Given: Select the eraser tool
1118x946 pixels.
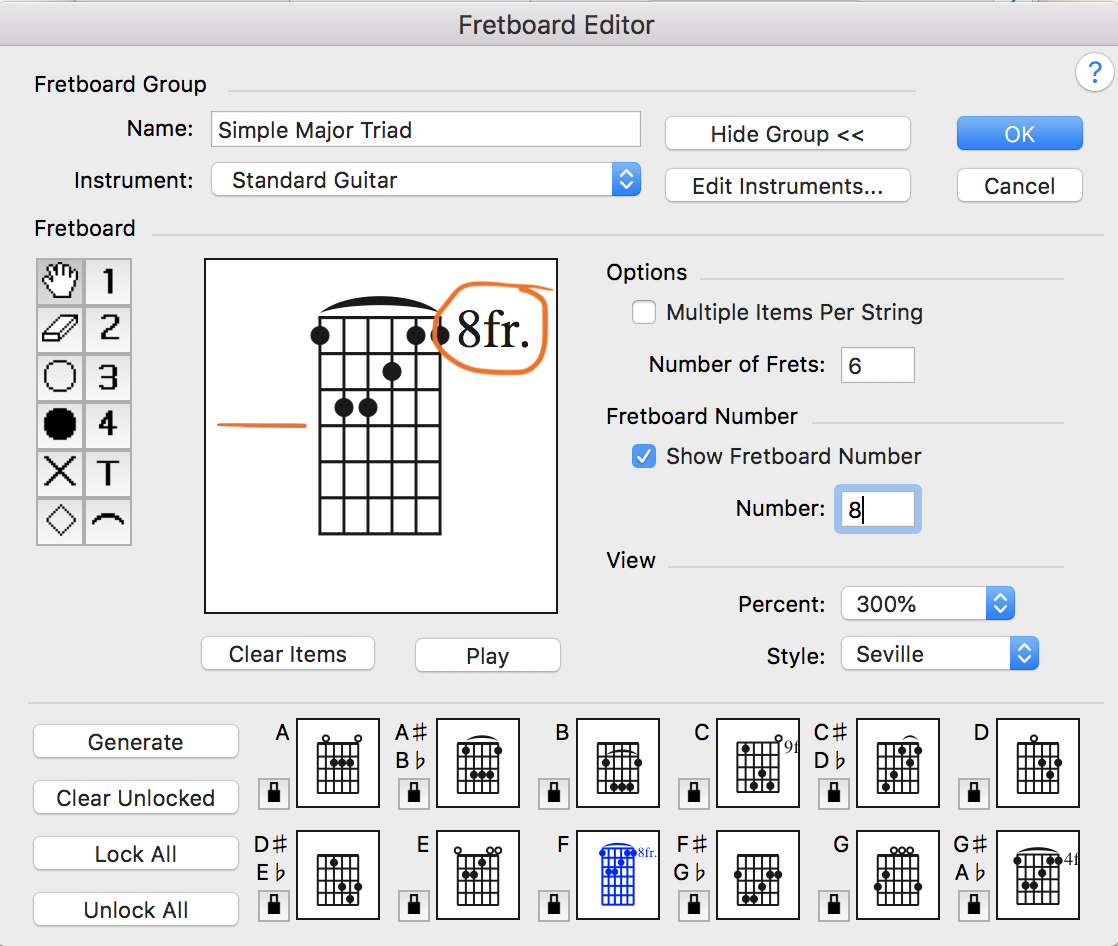Looking at the screenshot, I should [x=61, y=329].
